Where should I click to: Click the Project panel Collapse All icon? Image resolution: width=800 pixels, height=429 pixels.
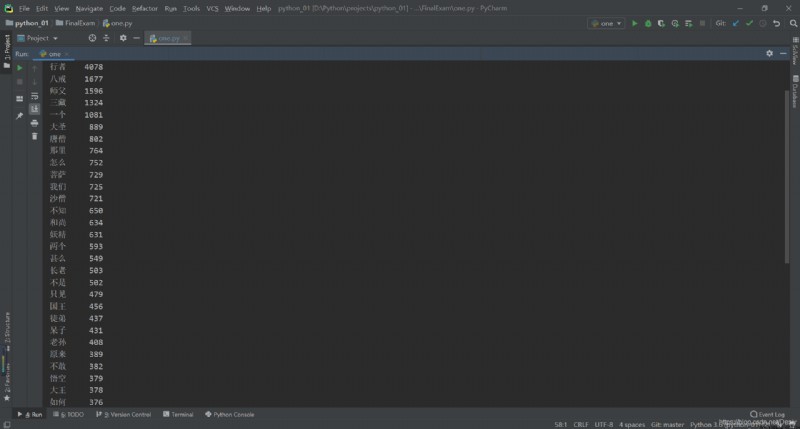(x=106, y=38)
